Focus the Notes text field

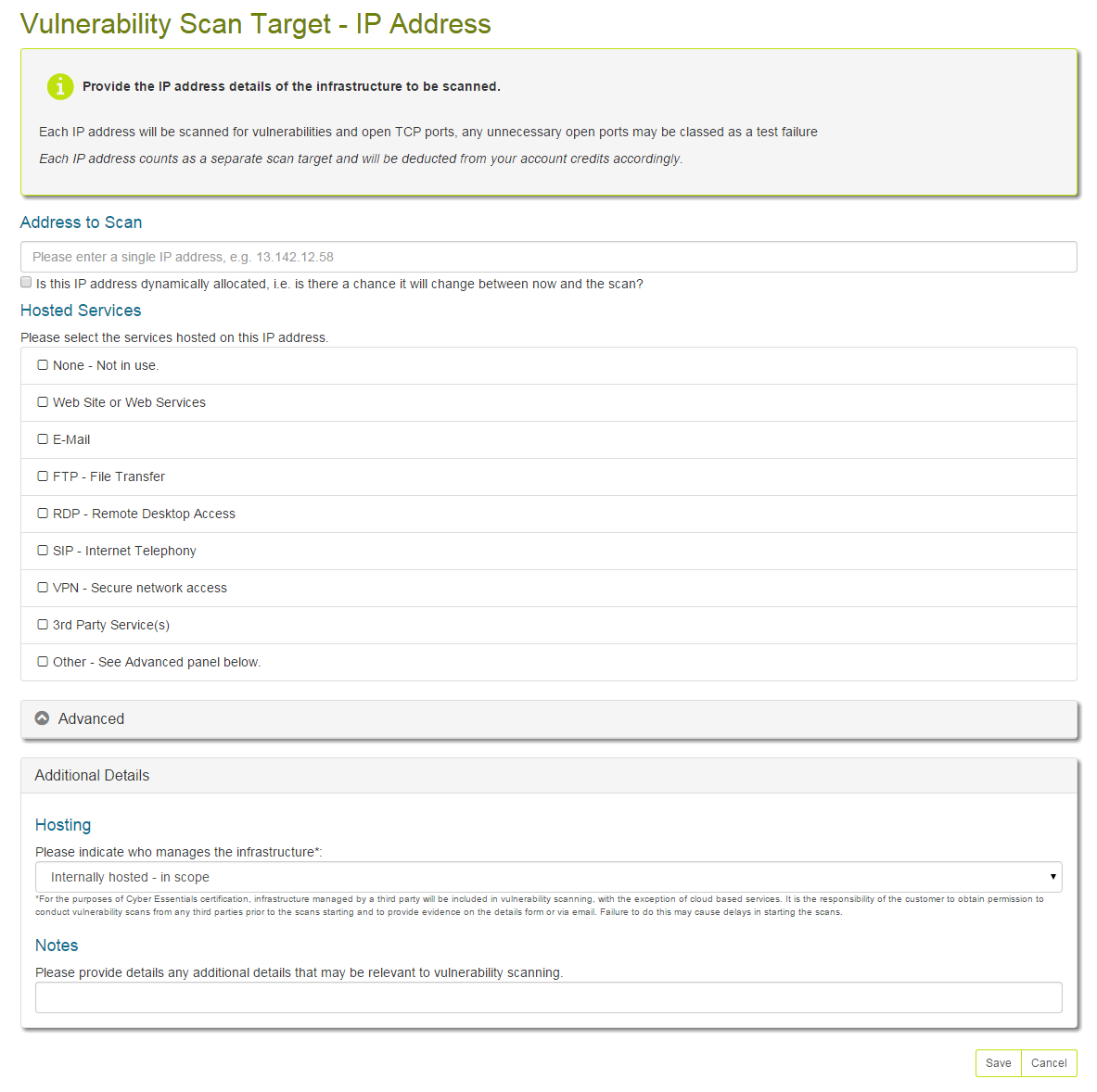[549, 997]
